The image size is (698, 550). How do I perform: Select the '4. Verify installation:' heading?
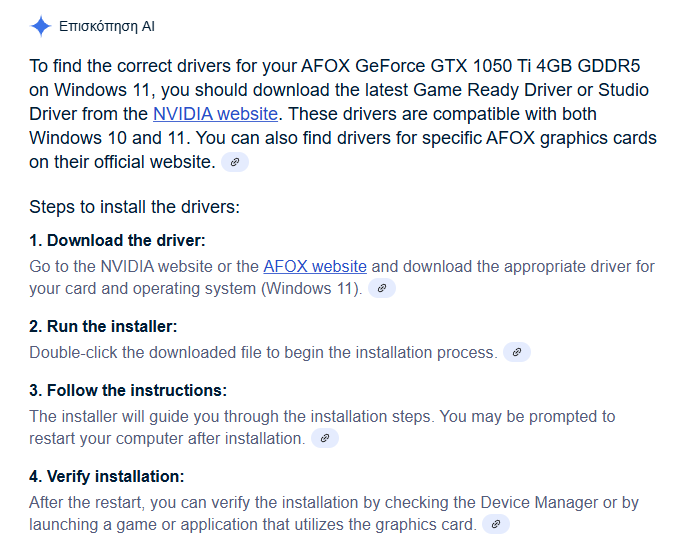(x=107, y=476)
